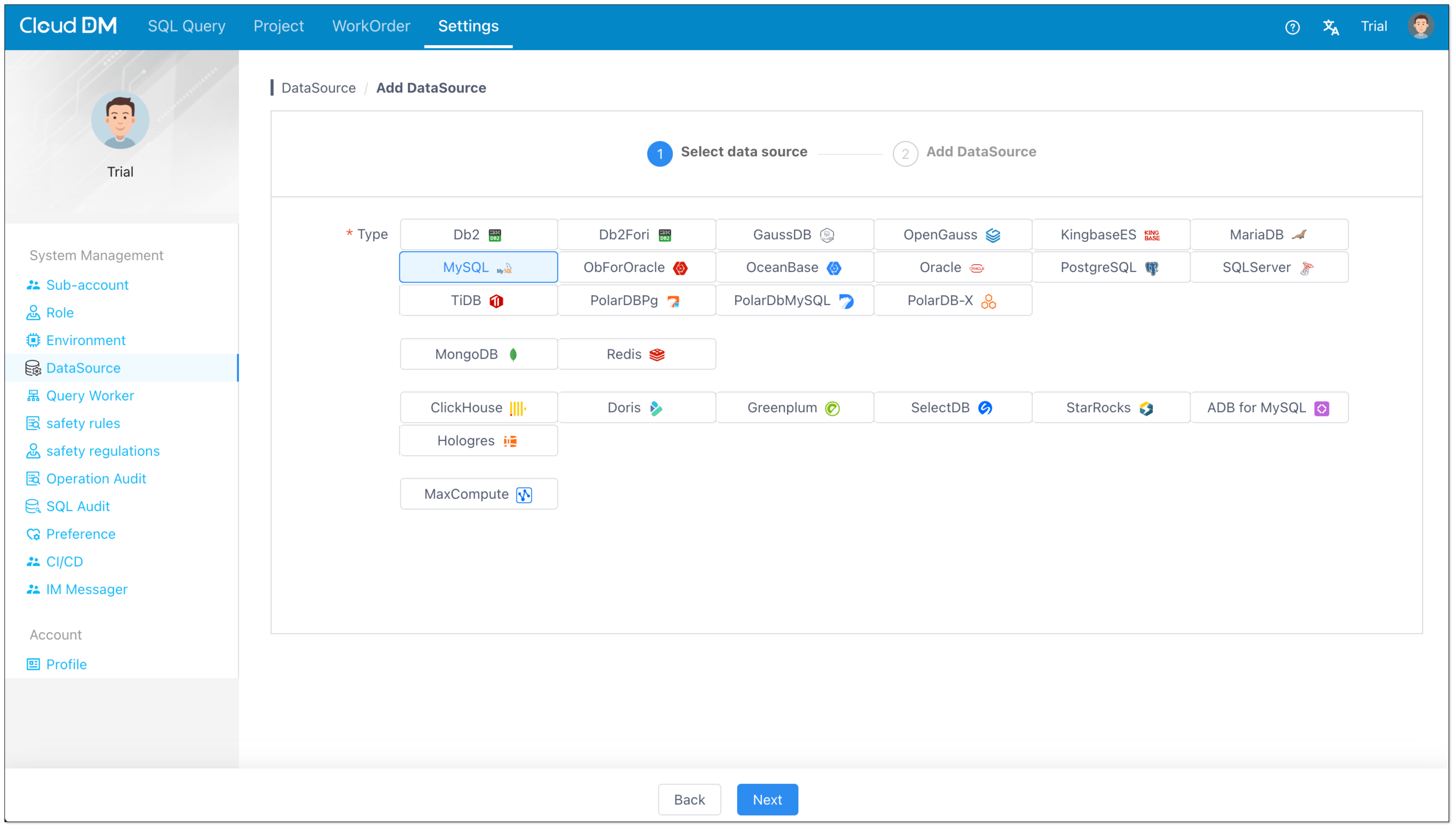Click the large Trial profile avatar

click(x=120, y=120)
